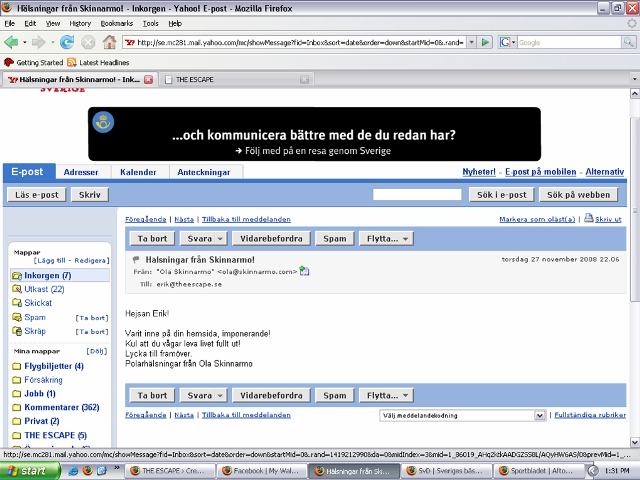Click the Internet Explorer quick launch icon
This screenshot has height=480, width=640.
click(x=73, y=471)
